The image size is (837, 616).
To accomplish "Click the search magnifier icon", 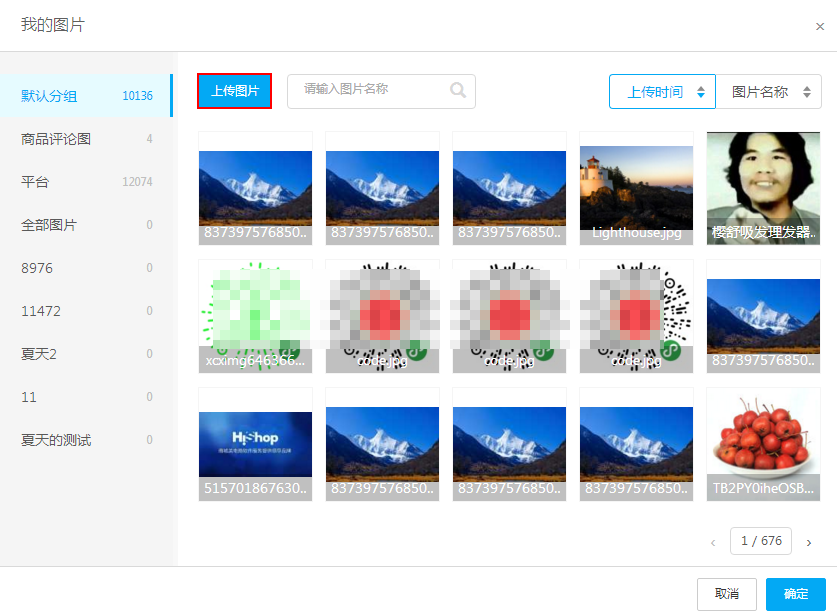I will tap(458, 91).
